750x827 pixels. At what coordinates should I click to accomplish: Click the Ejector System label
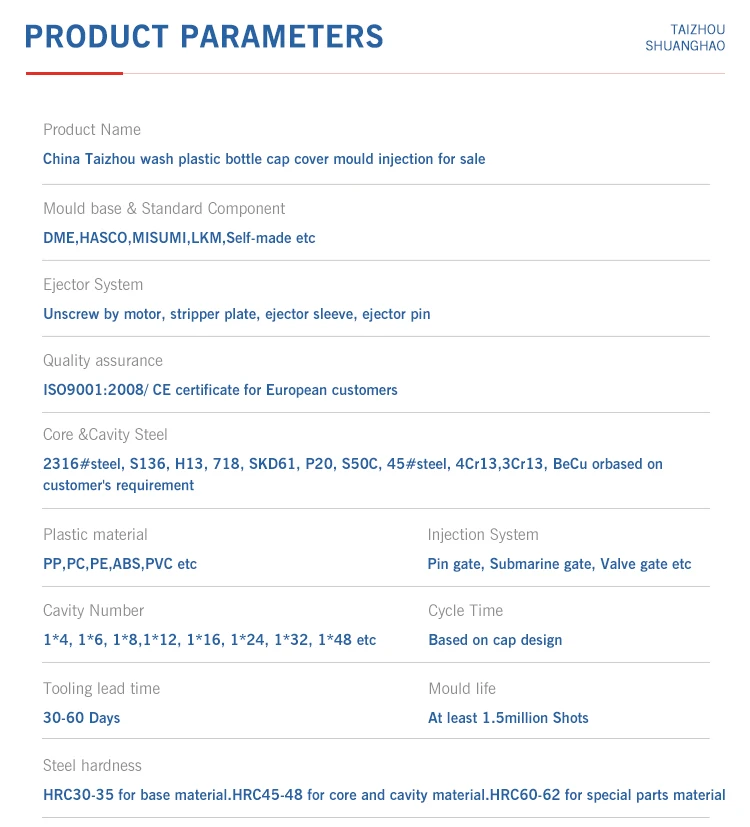tap(93, 285)
